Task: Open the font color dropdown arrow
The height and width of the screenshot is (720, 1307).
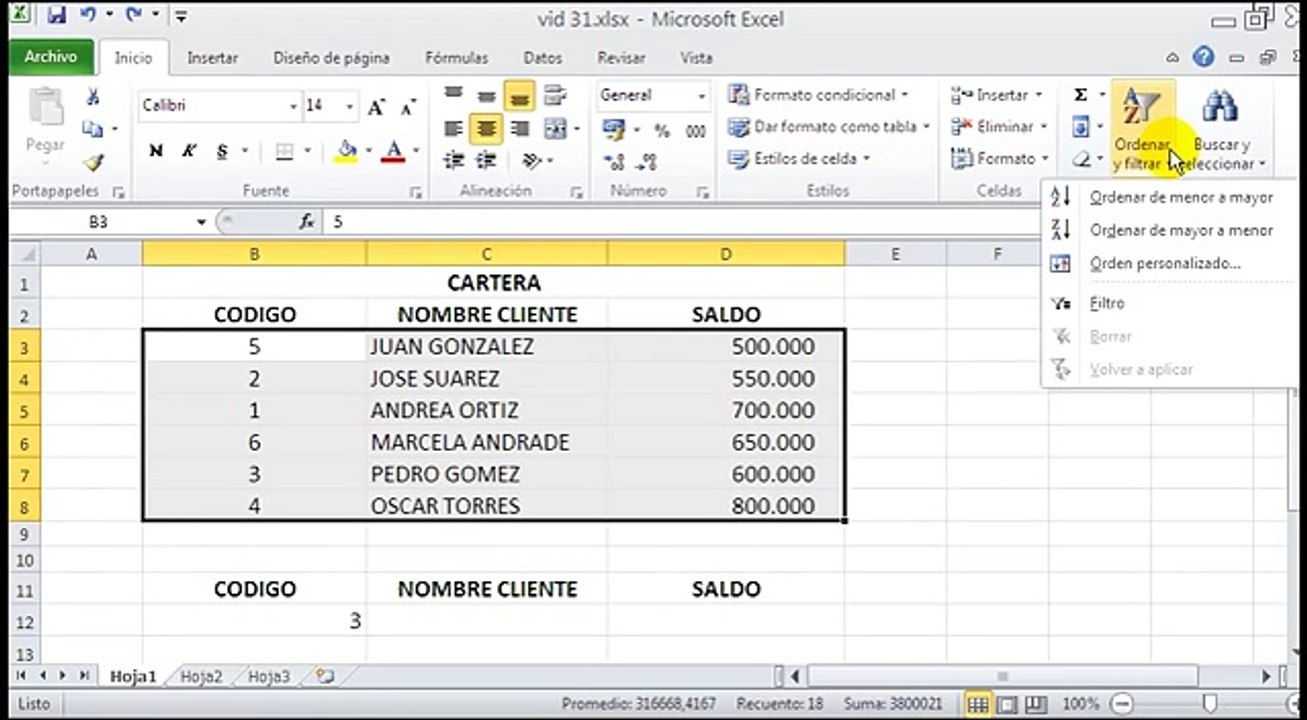Action: point(415,151)
